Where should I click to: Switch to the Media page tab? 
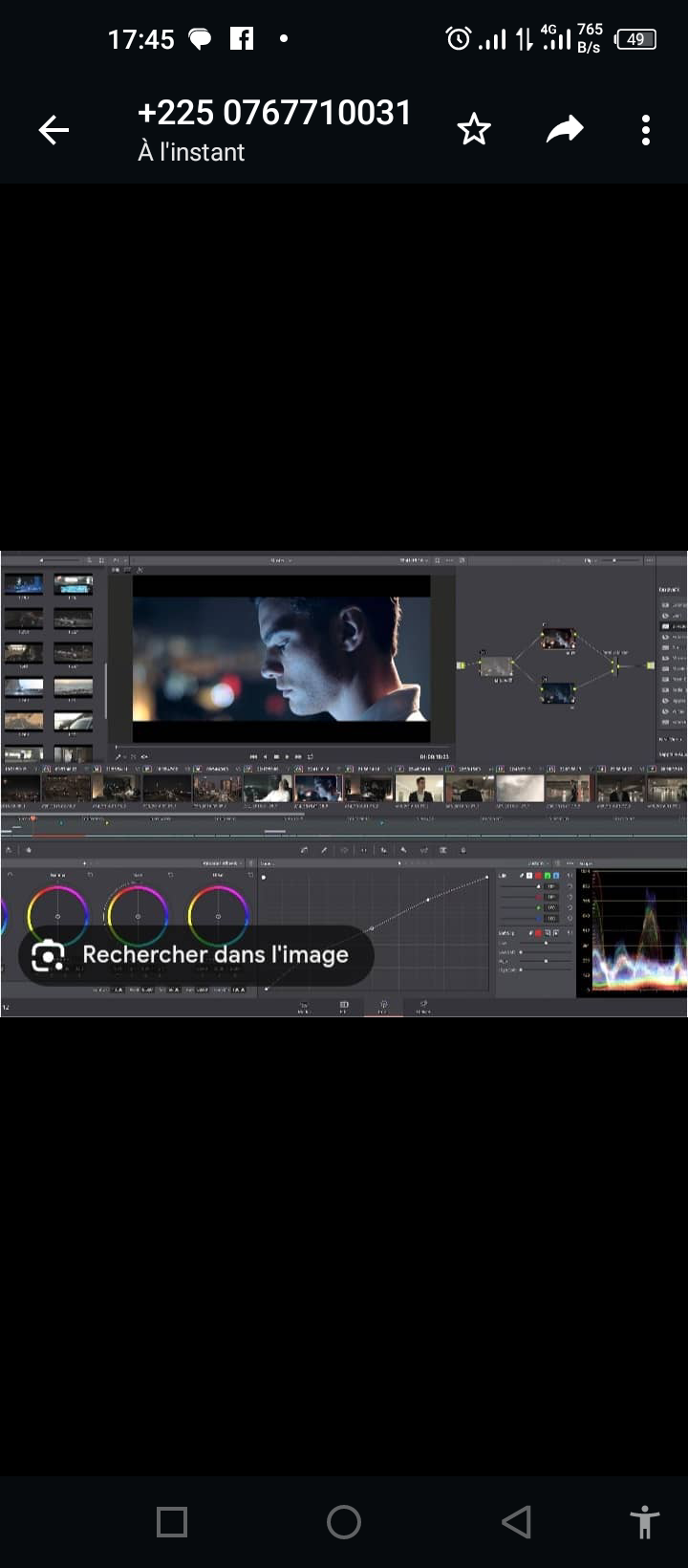[303, 1006]
